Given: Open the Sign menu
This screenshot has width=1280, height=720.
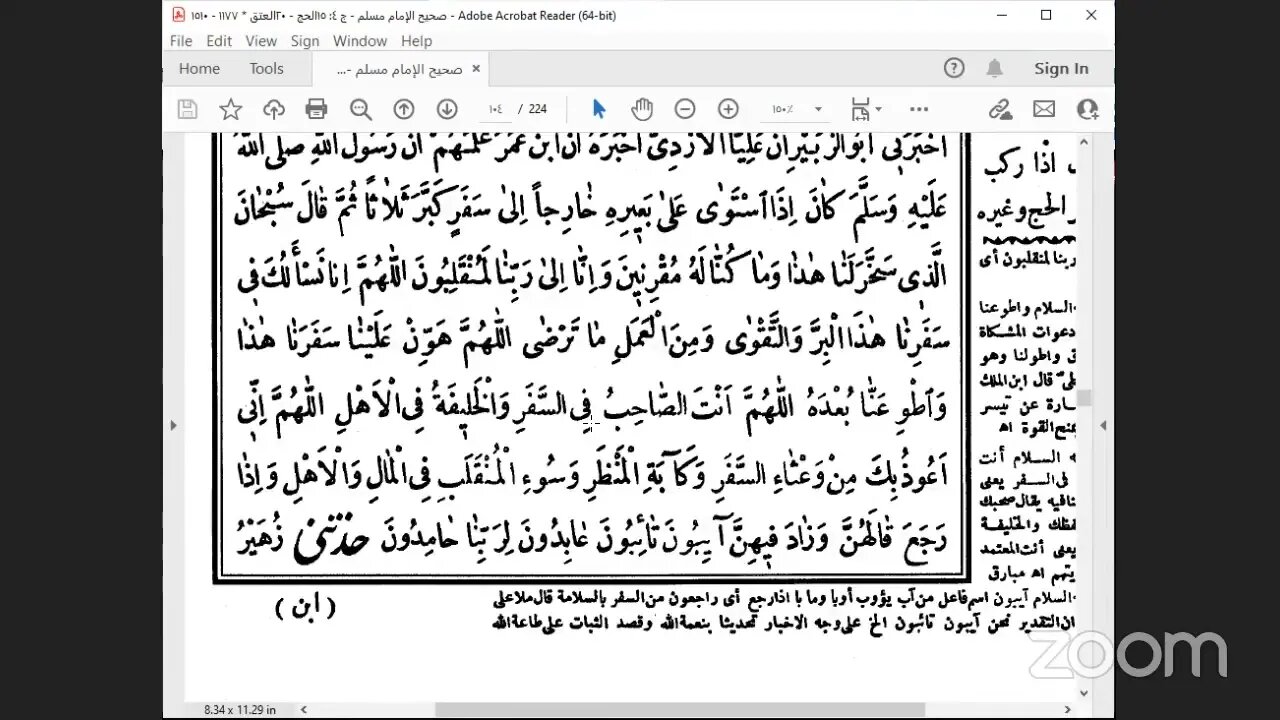Looking at the screenshot, I should (x=305, y=41).
